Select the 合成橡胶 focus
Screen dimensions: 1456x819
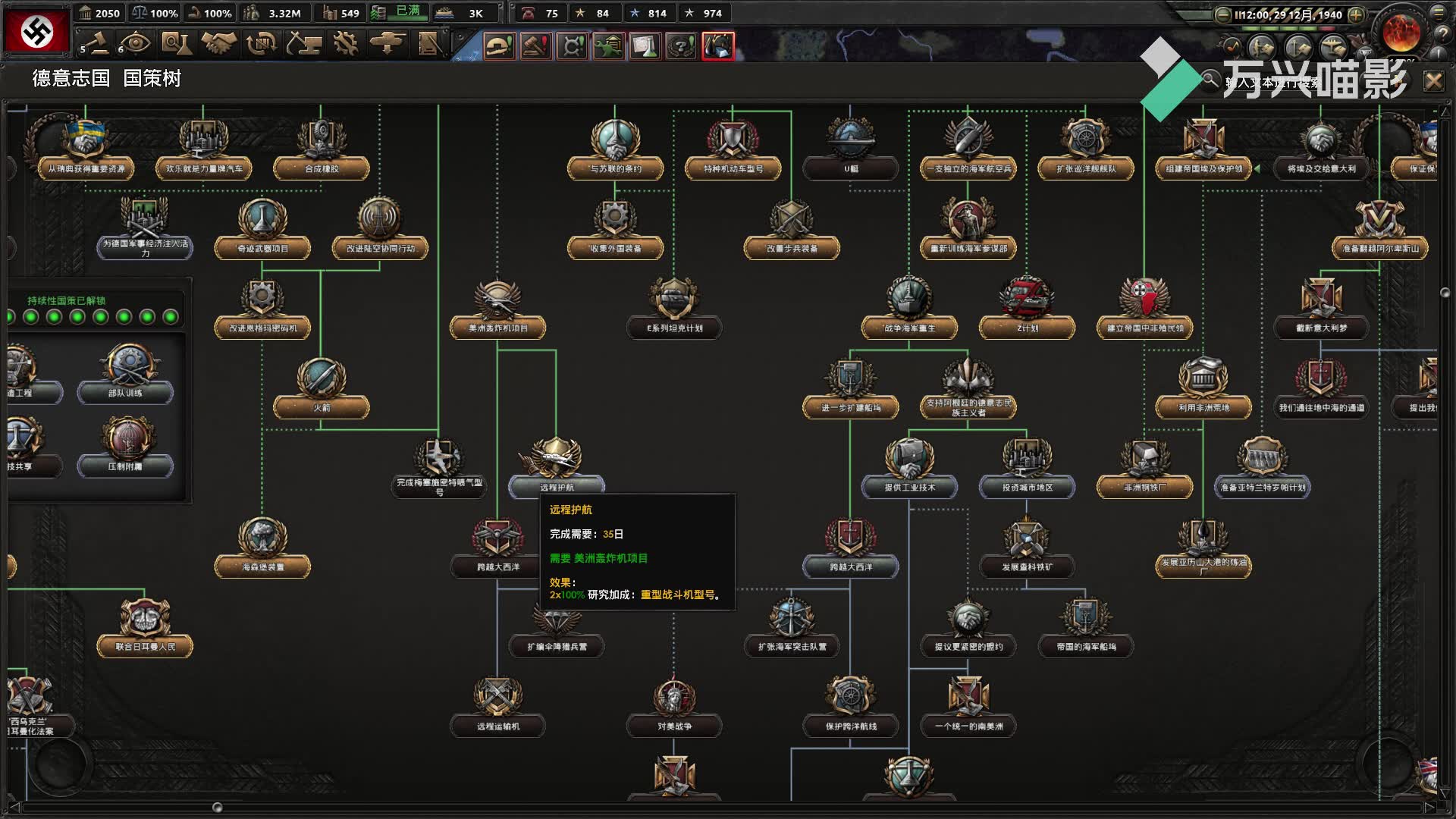point(322,150)
